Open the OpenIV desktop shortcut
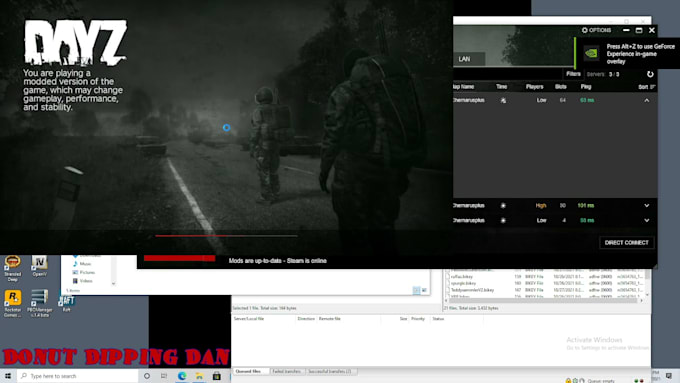The height and width of the screenshot is (383, 680). click(x=39, y=266)
